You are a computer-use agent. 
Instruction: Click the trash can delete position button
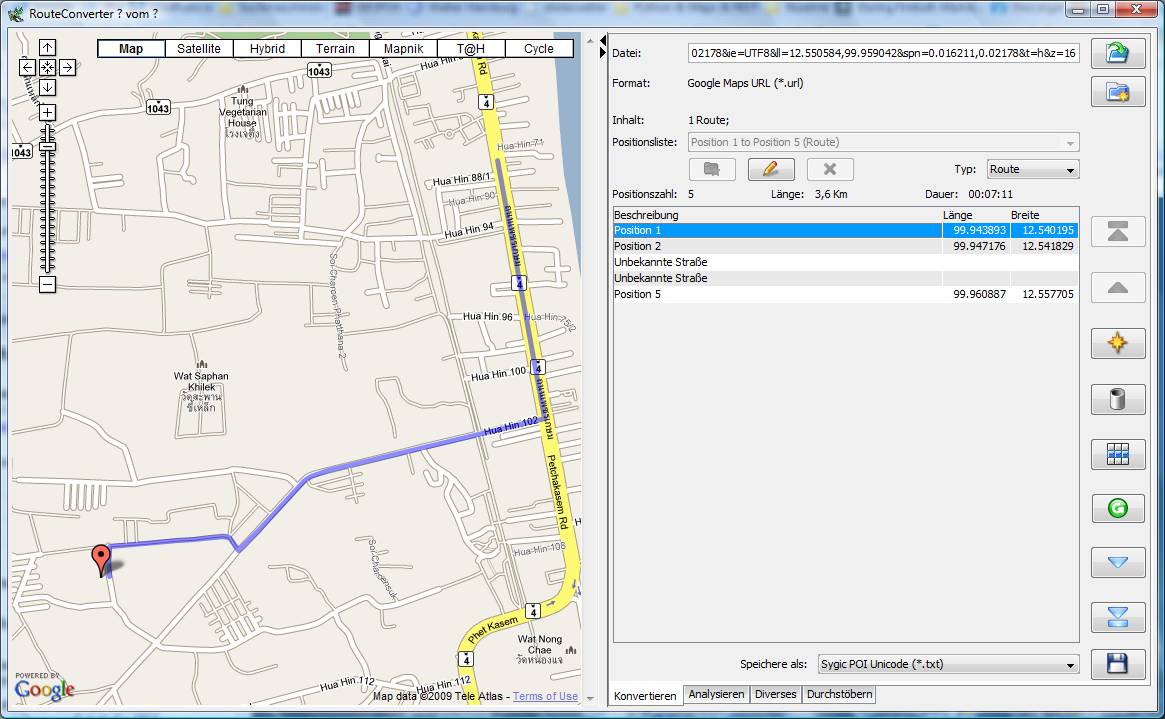pos(1117,400)
